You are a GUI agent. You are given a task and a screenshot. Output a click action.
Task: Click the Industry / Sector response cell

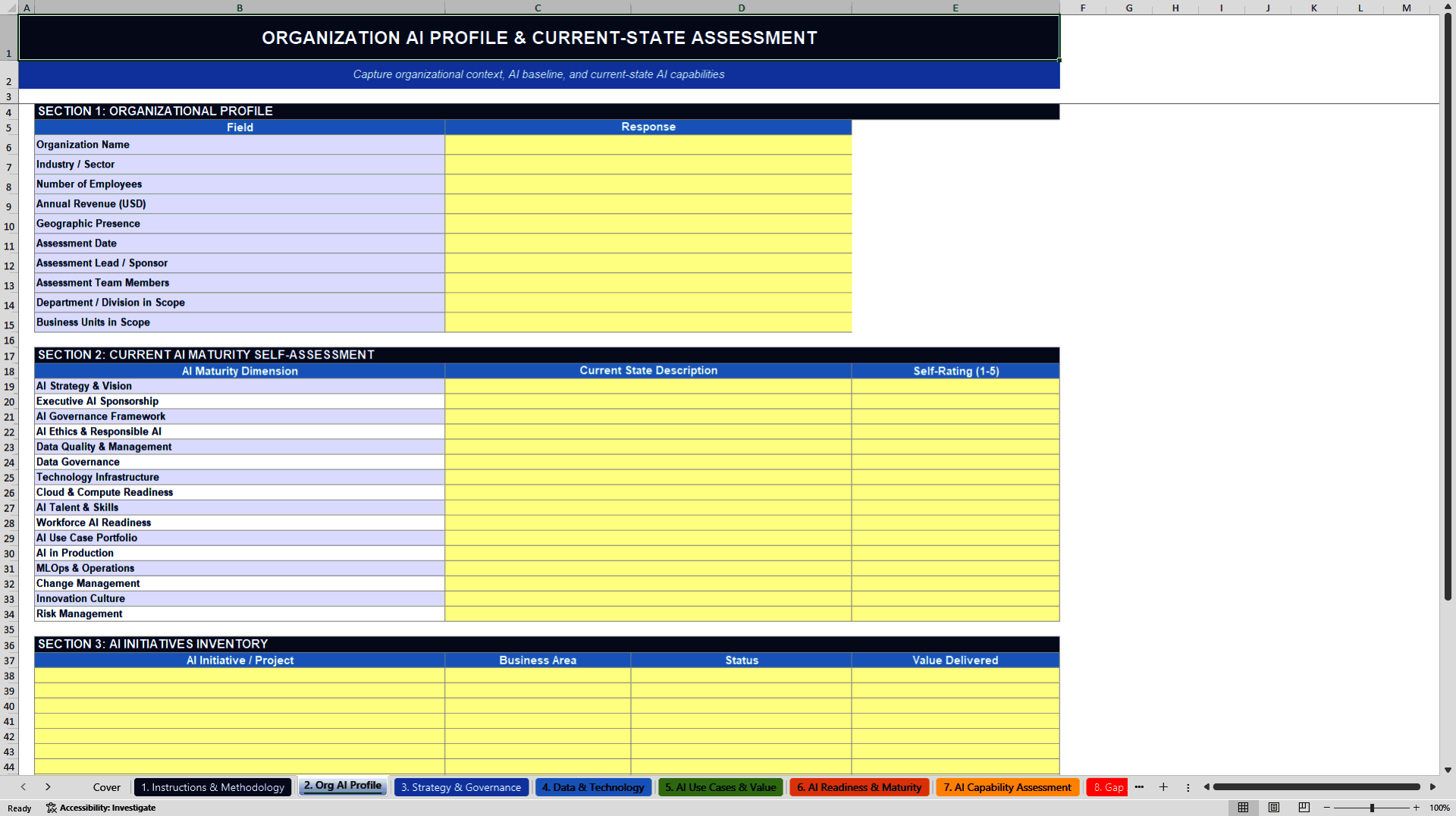click(648, 165)
